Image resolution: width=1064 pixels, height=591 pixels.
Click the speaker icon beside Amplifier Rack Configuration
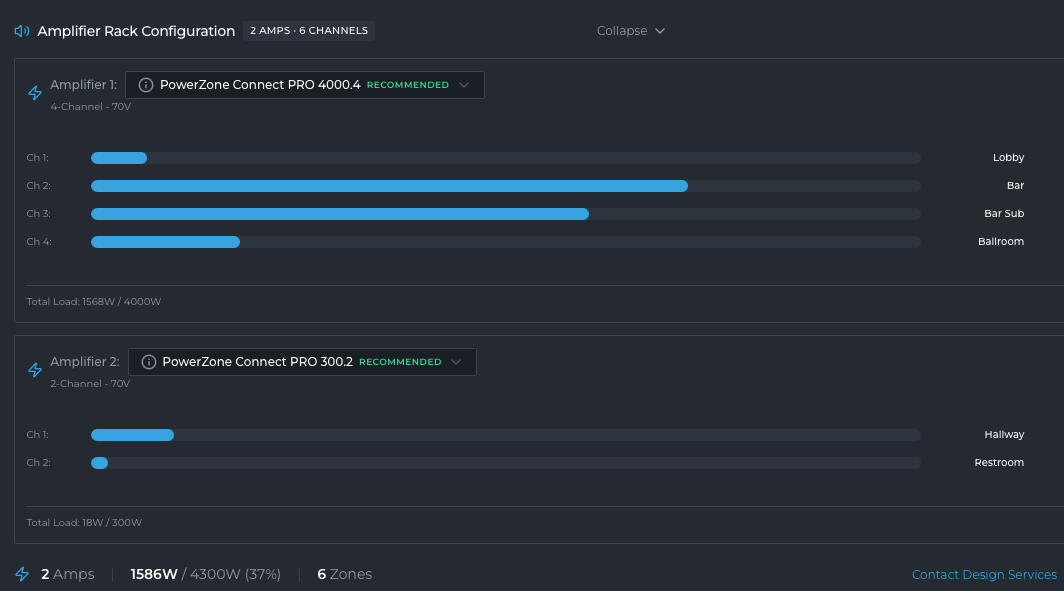[22, 31]
